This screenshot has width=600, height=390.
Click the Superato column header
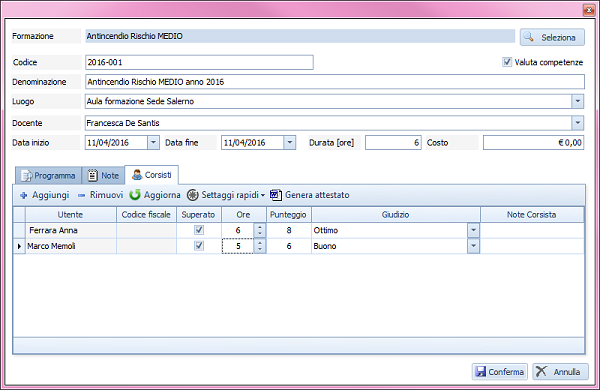point(199,215)
